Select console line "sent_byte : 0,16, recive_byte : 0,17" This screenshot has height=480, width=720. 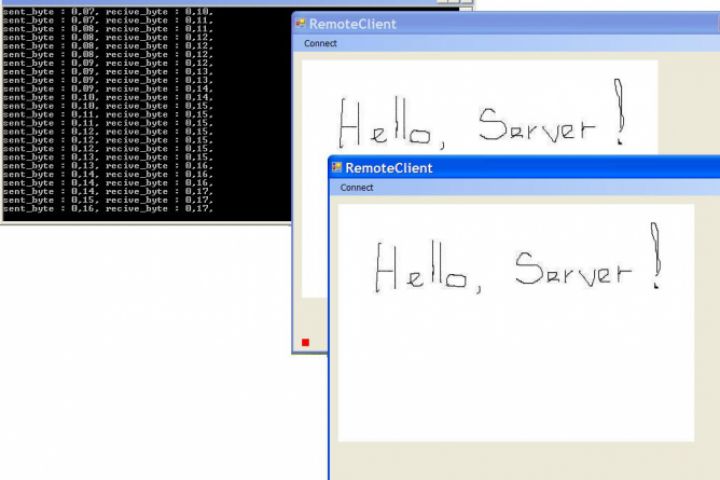coord(108,209)
